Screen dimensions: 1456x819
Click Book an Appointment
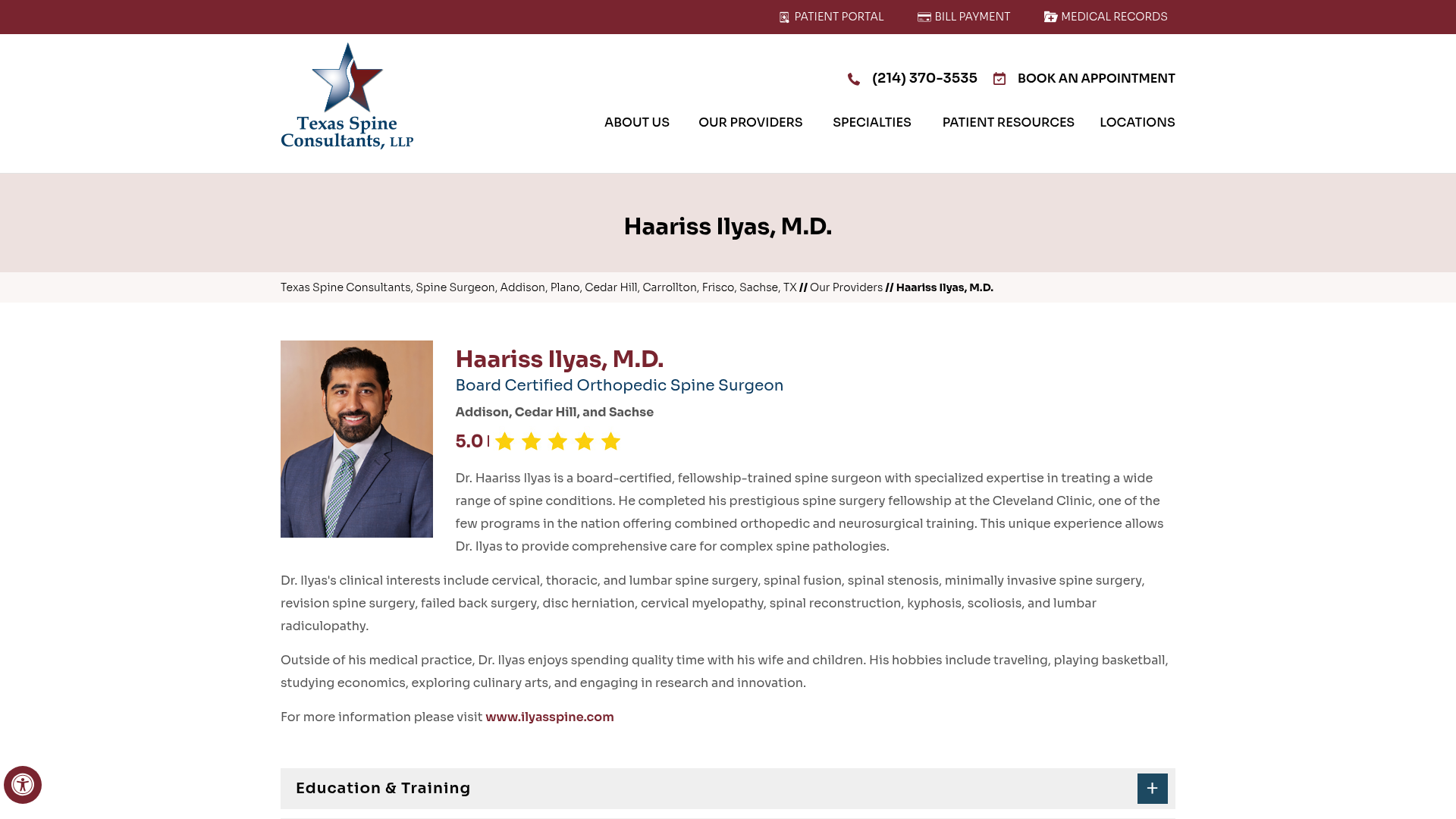[1096, 78]
